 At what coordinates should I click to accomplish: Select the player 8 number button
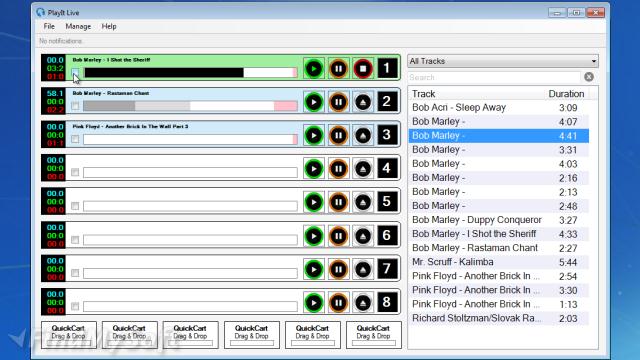point(387,303)
